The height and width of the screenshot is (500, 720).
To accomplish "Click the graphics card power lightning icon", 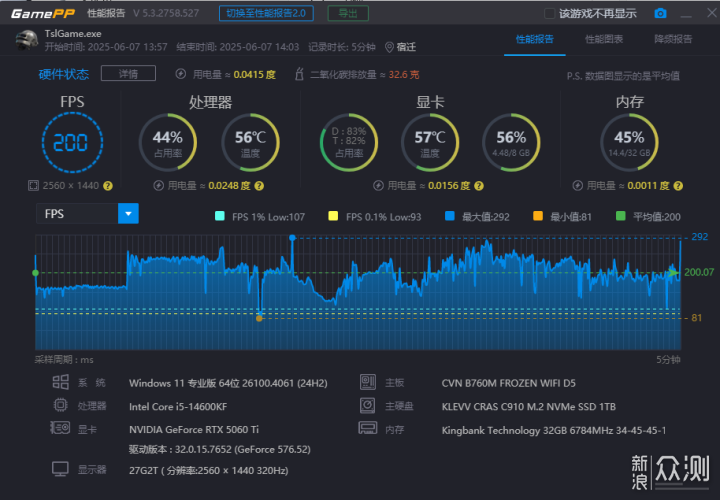I will click(x=378, y=185).
